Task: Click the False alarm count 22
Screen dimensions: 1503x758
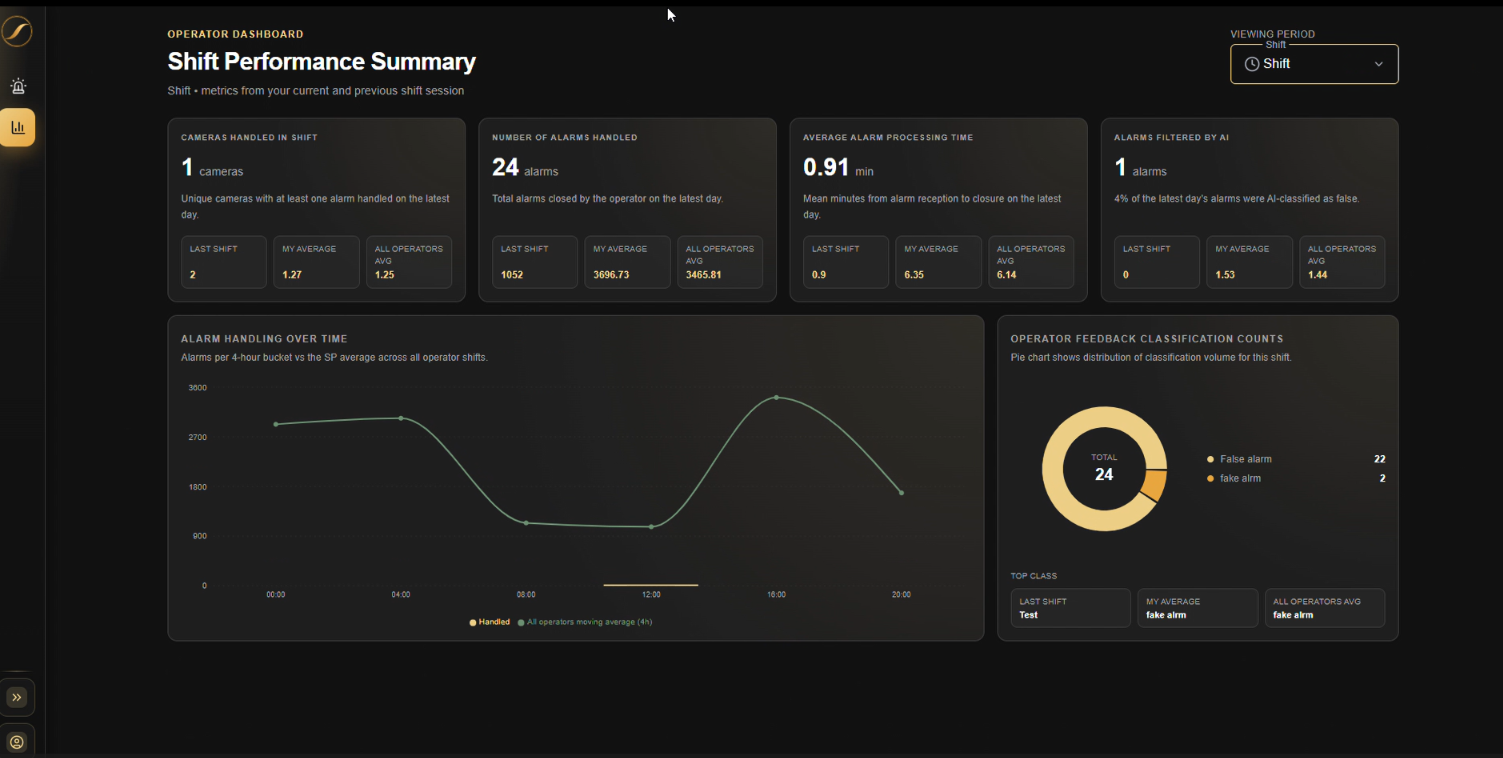Action: tap(1379, 459)
